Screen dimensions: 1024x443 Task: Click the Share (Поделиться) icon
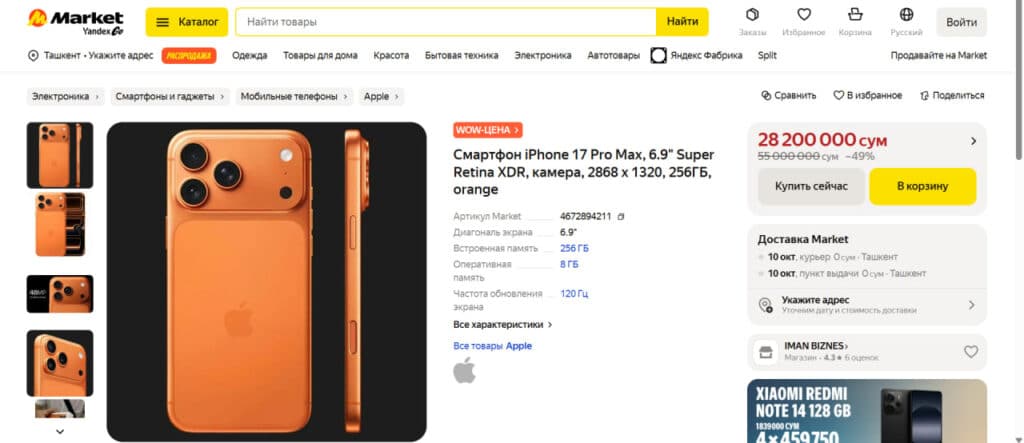pyautogui.click(x=925, y=96)
